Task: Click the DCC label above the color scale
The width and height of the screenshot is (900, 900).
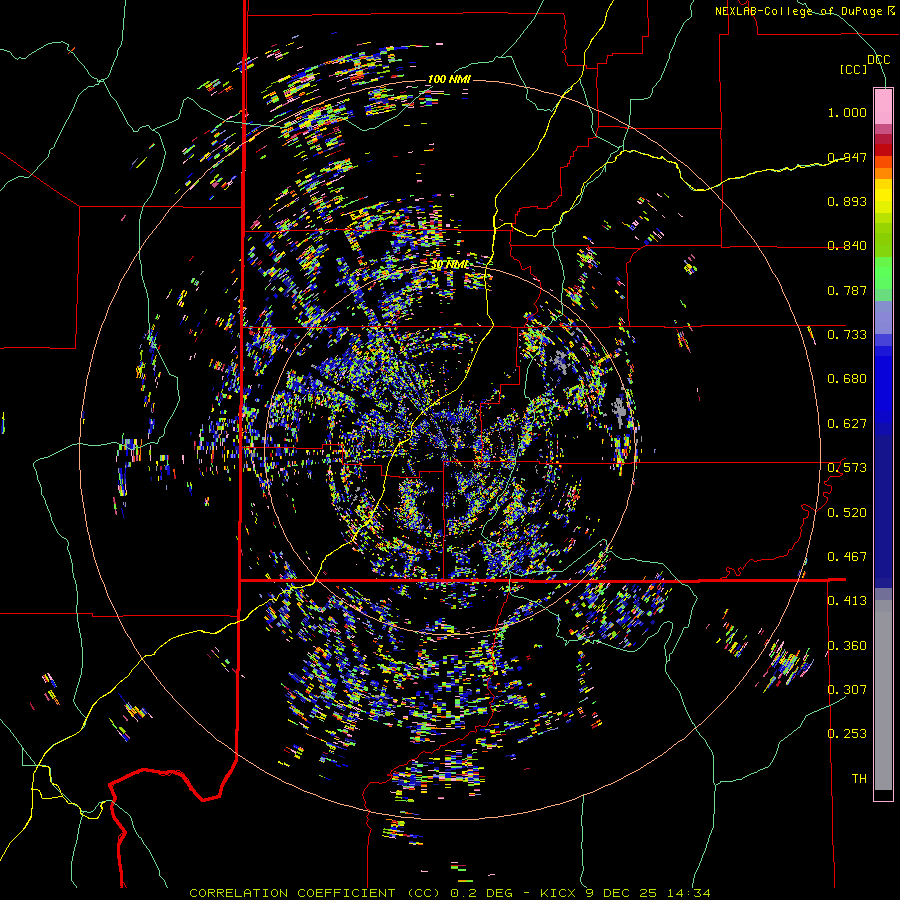Action: point(878,60)
